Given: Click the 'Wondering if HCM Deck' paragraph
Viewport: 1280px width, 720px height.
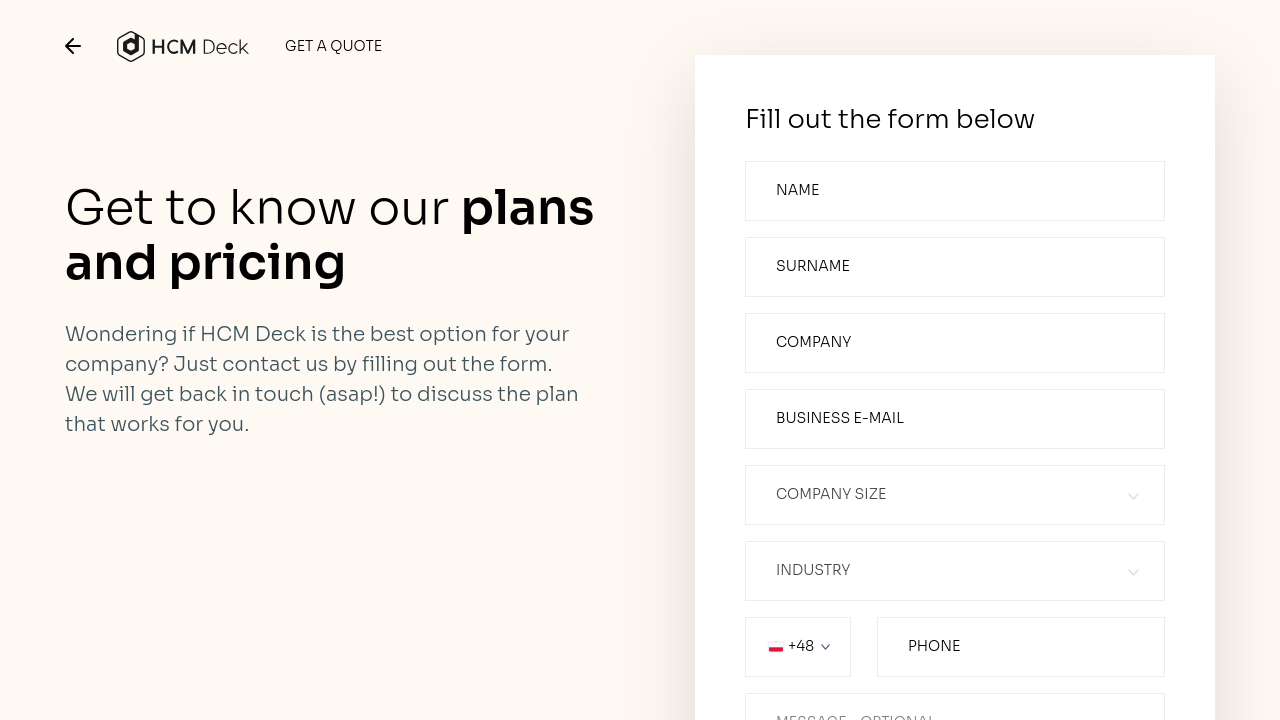Looking at the screenshot, I should click(322, 379).
